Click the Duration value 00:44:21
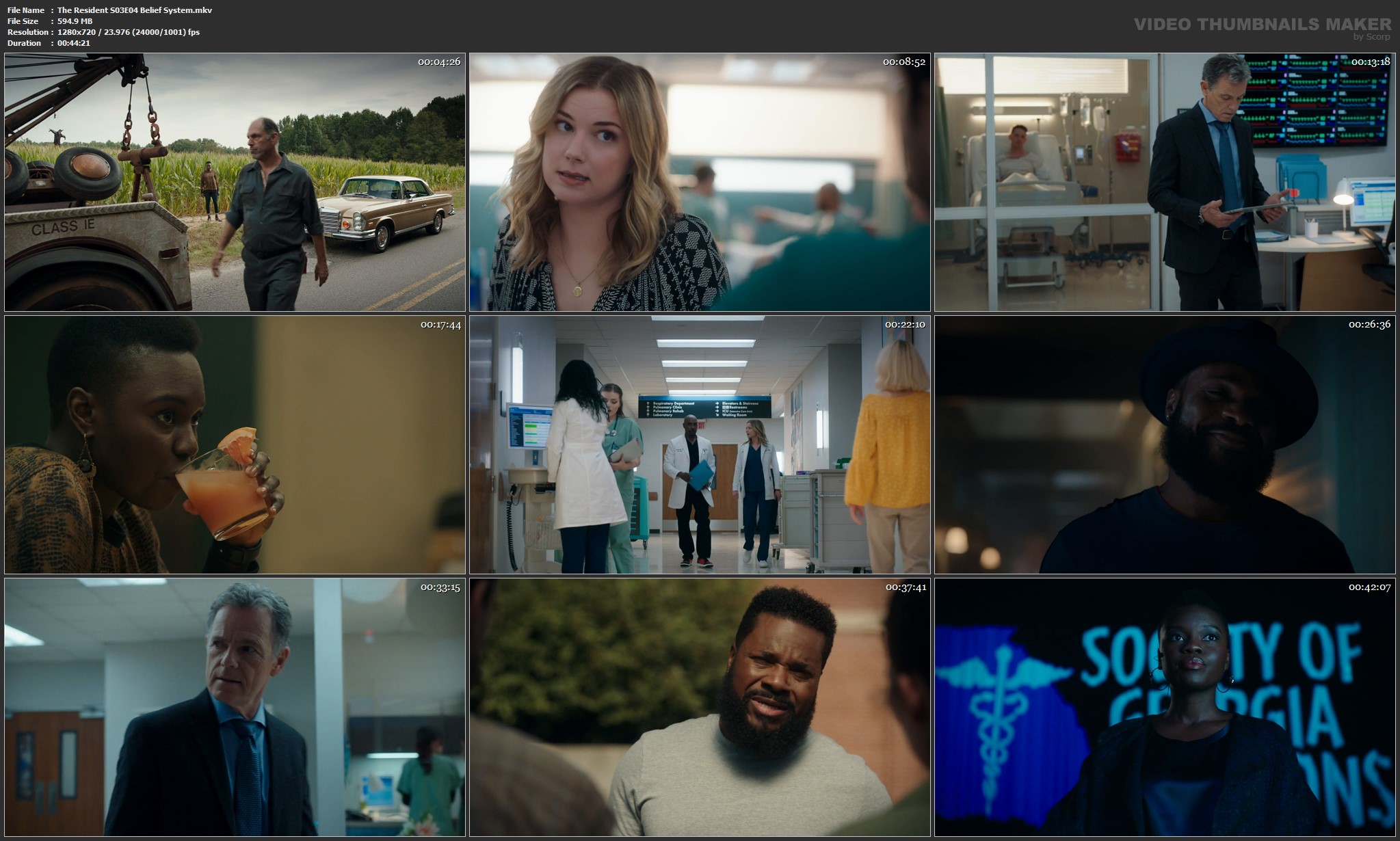1400x841 pixels. (x=74, y=43)
